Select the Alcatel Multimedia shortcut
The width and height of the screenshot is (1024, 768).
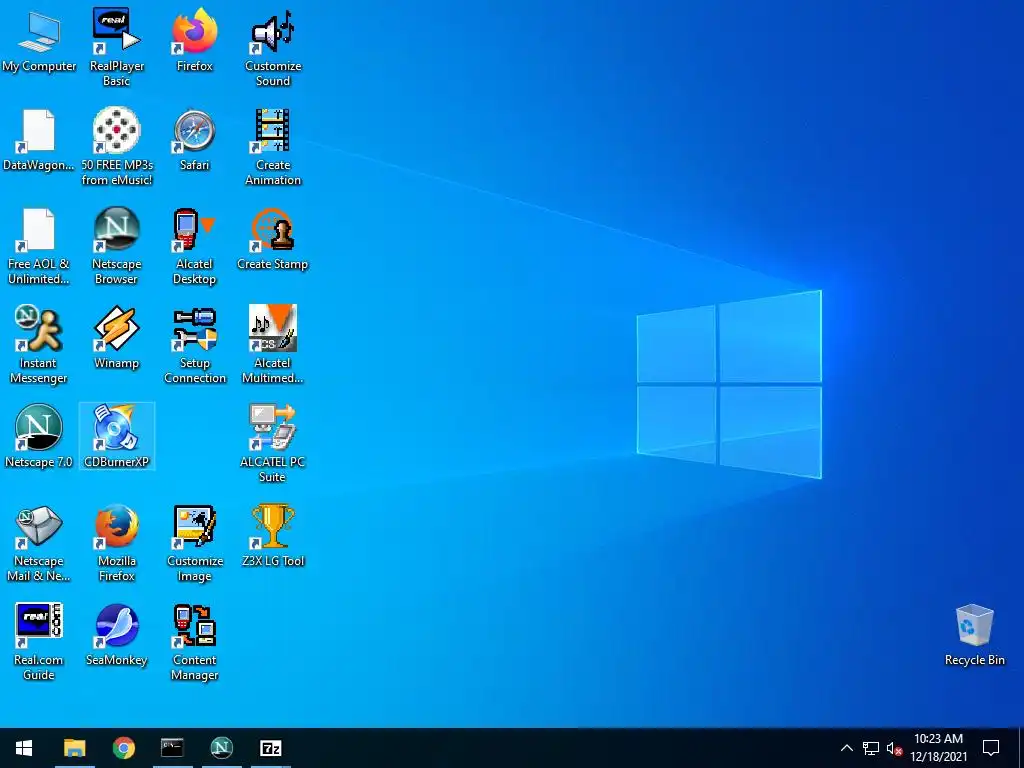tap(273, 345)
